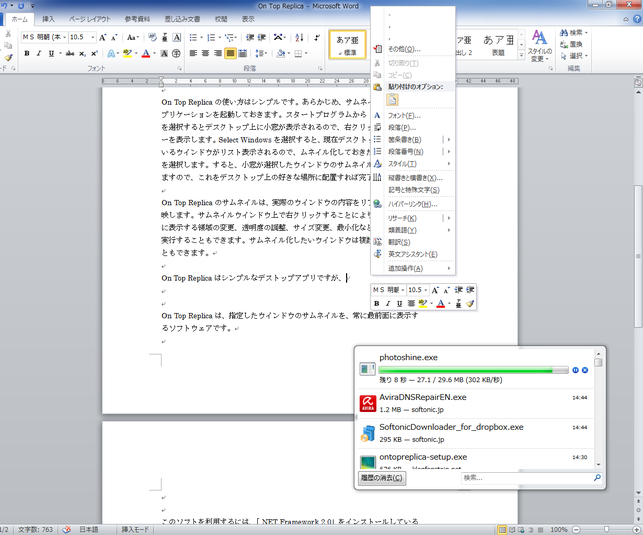Open the line spacing dropdown
The width and height of the screenshot is (643, 535).
point(261,53)
